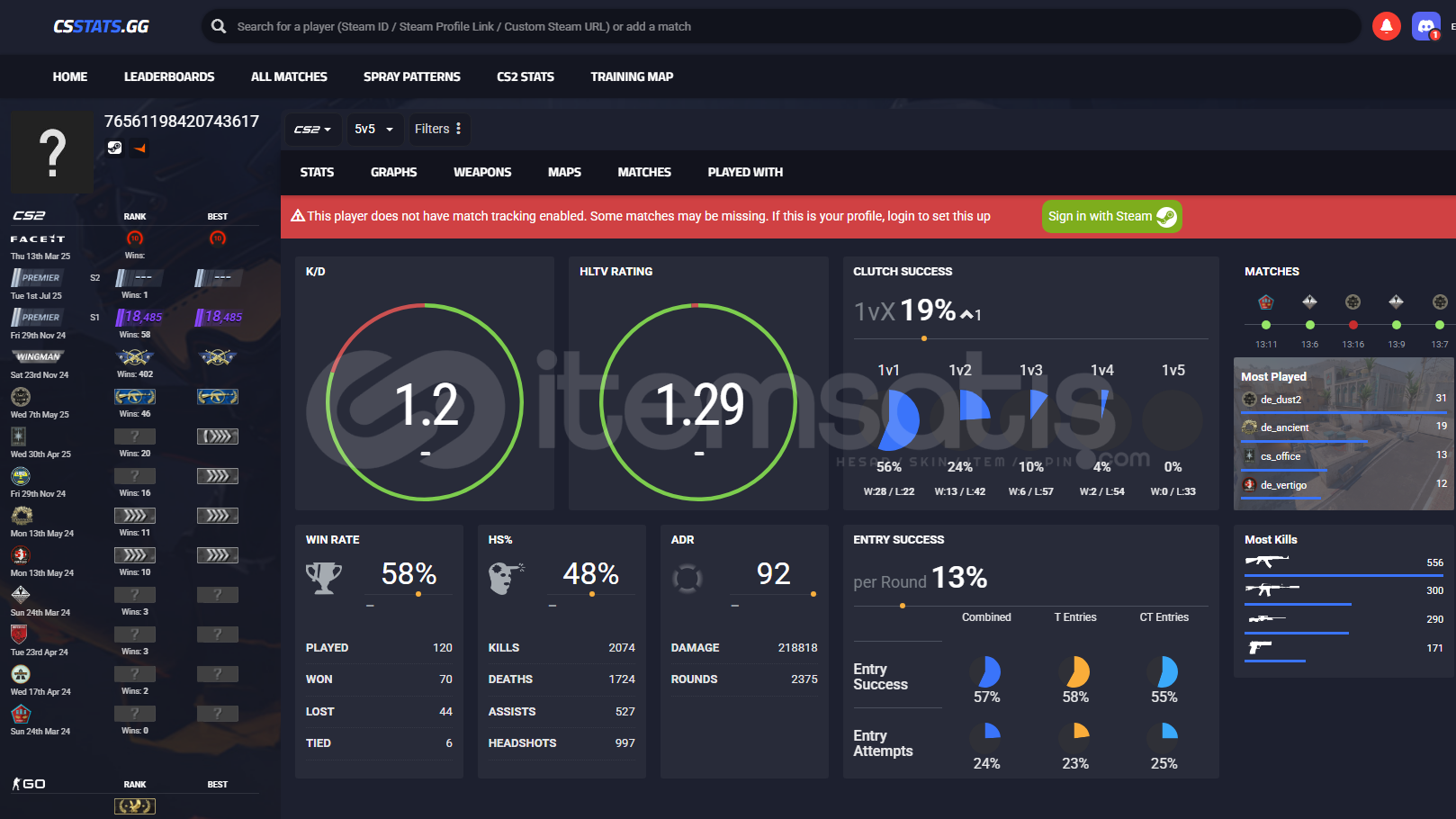Open the CS2 game selector dropdown
1456x819 pixels.
tap(312, 130)
